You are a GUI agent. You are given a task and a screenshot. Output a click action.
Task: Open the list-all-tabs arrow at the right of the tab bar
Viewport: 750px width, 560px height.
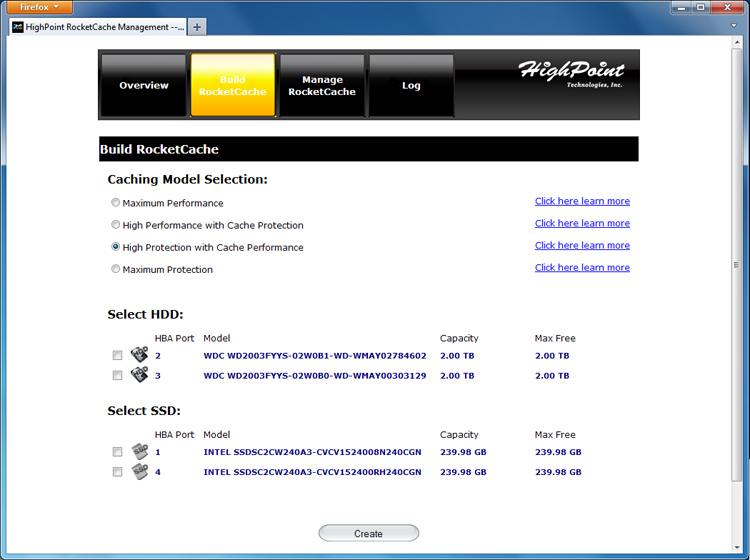pos(734,26)
